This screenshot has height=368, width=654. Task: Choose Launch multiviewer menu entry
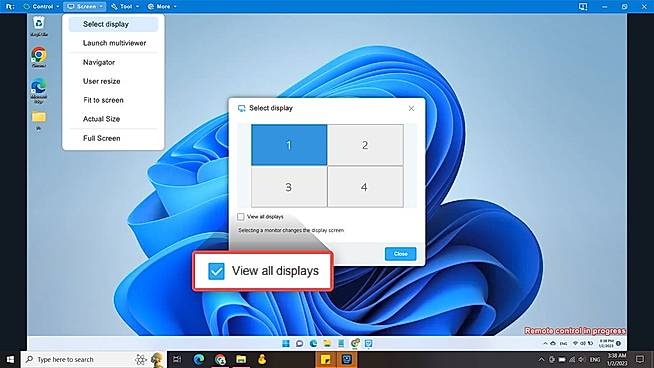pyautogui.click(x=113, y=43)
